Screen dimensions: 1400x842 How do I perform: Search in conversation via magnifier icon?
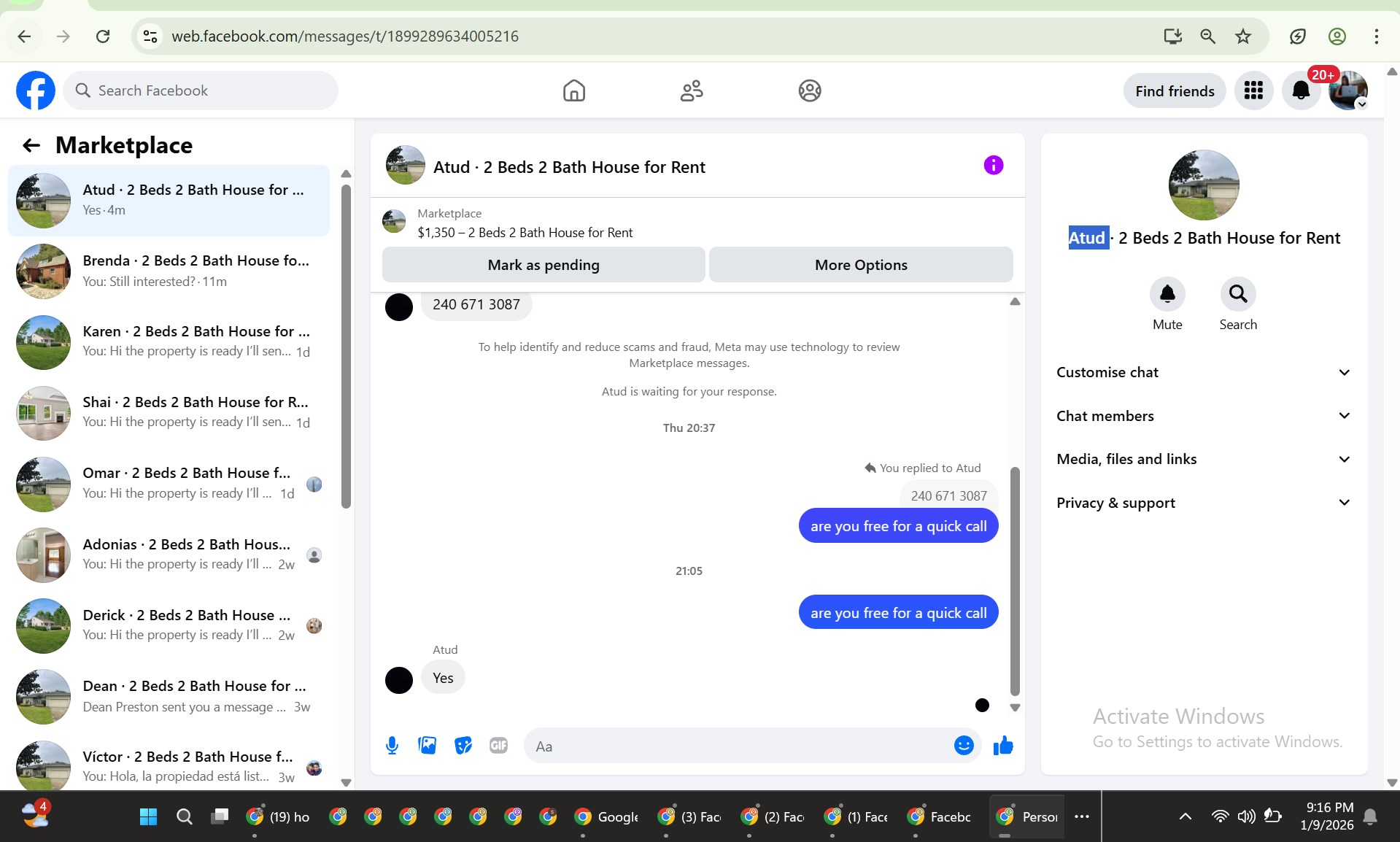point(1238,294)
